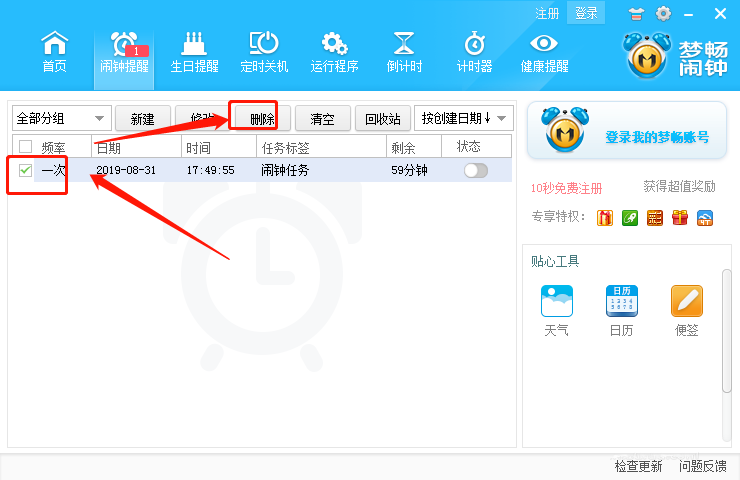The height and width of the screenshot is (480, 740).
Task: Open settings gear icon in title bar
Action: coord(663,14)
